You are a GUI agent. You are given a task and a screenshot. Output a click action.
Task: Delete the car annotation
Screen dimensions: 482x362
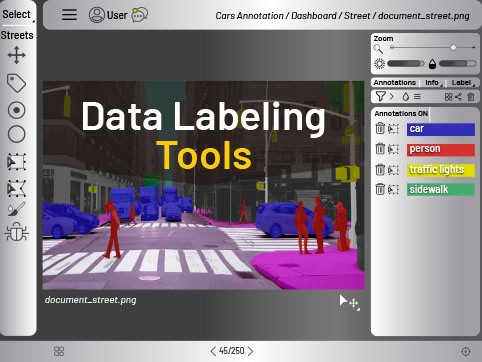[380, 128]
